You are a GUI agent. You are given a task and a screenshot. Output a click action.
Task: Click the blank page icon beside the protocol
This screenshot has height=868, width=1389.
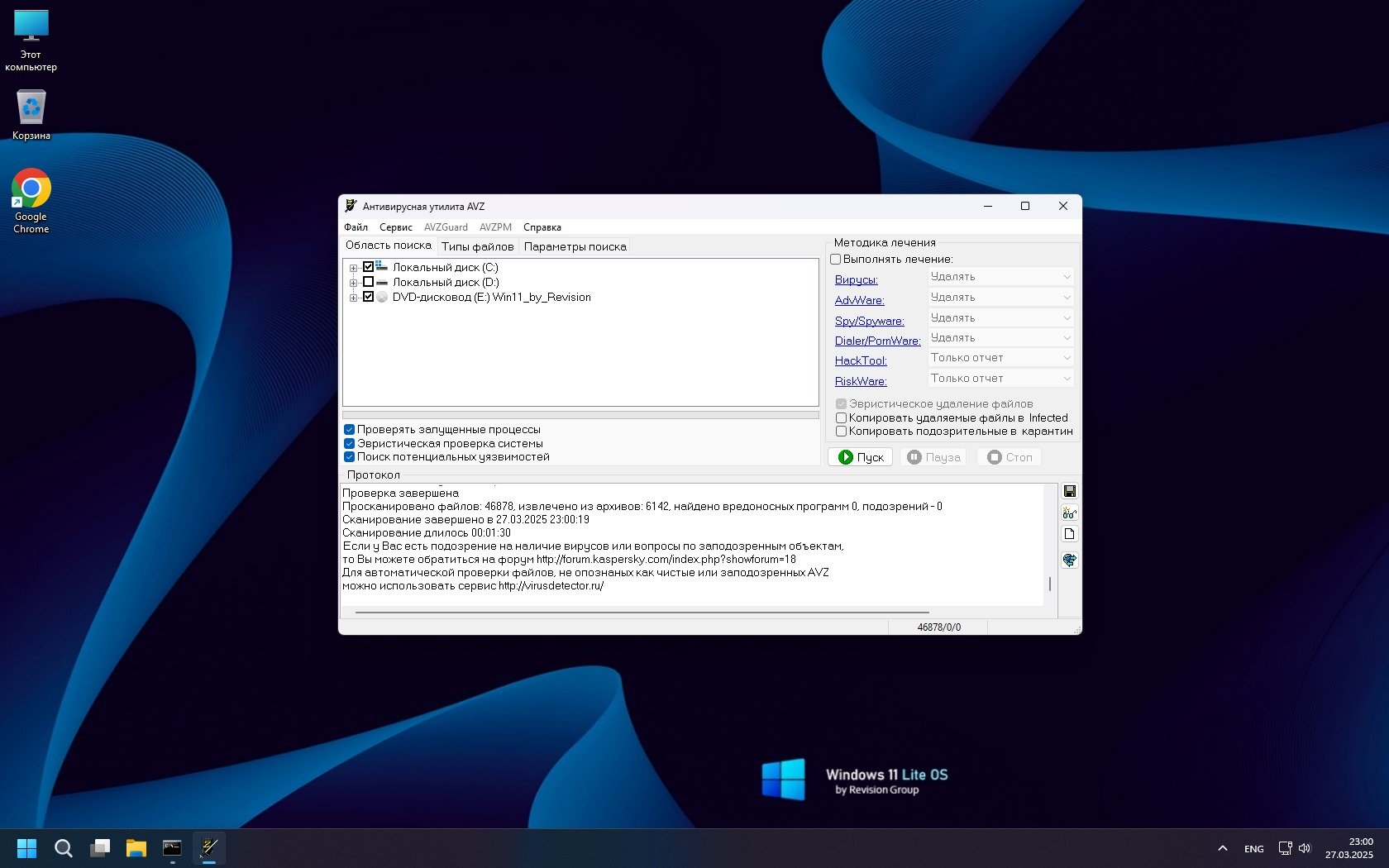click(x=1069, y=534)
